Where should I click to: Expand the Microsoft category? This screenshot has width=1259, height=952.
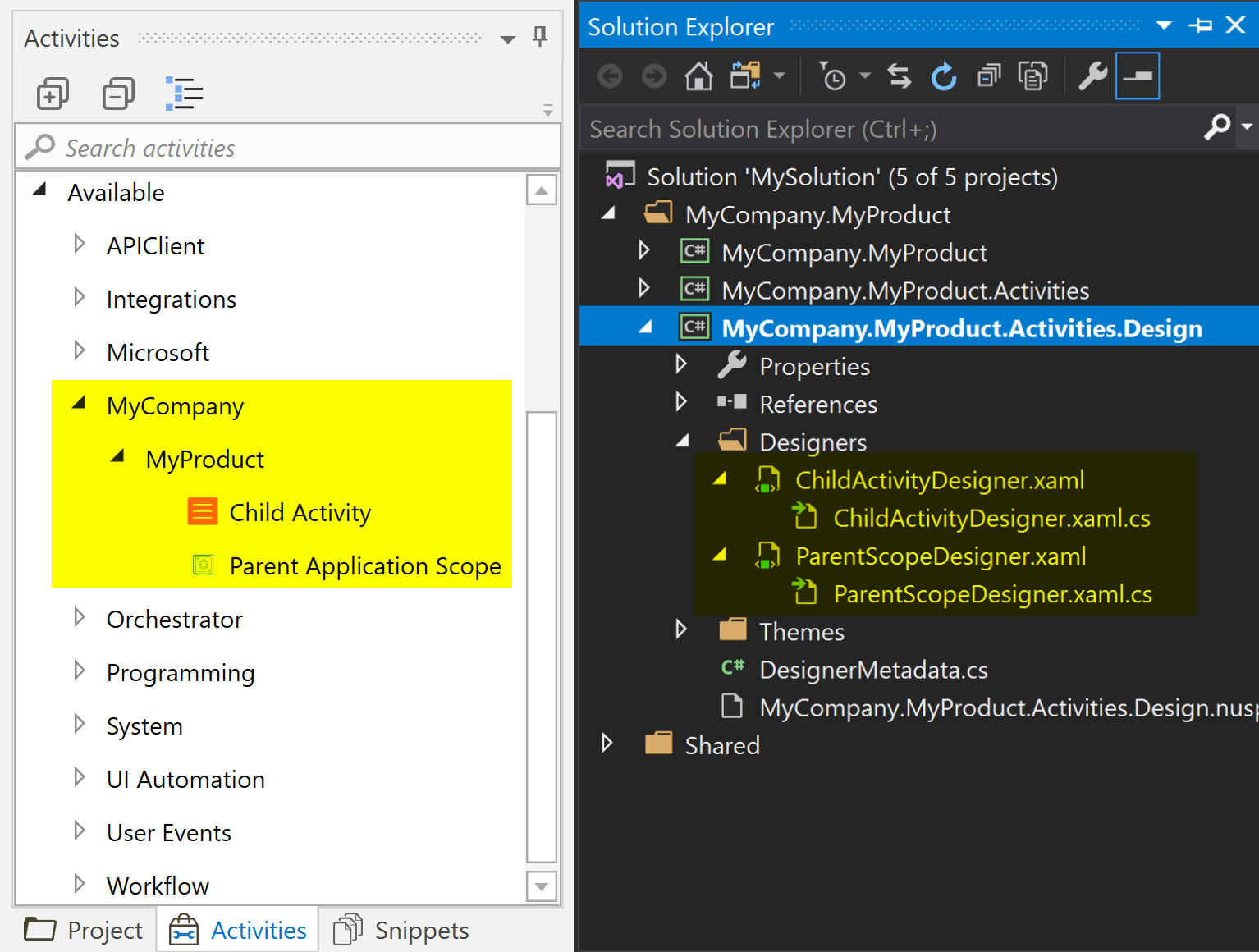79,350
